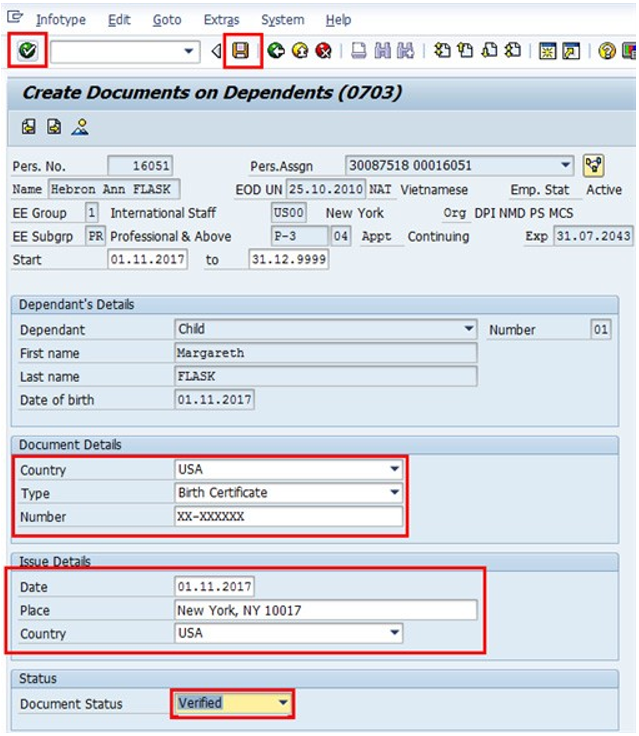Open the Infotype menu
This screenshot has width=639, height=736.
click(x=61, y=20)
